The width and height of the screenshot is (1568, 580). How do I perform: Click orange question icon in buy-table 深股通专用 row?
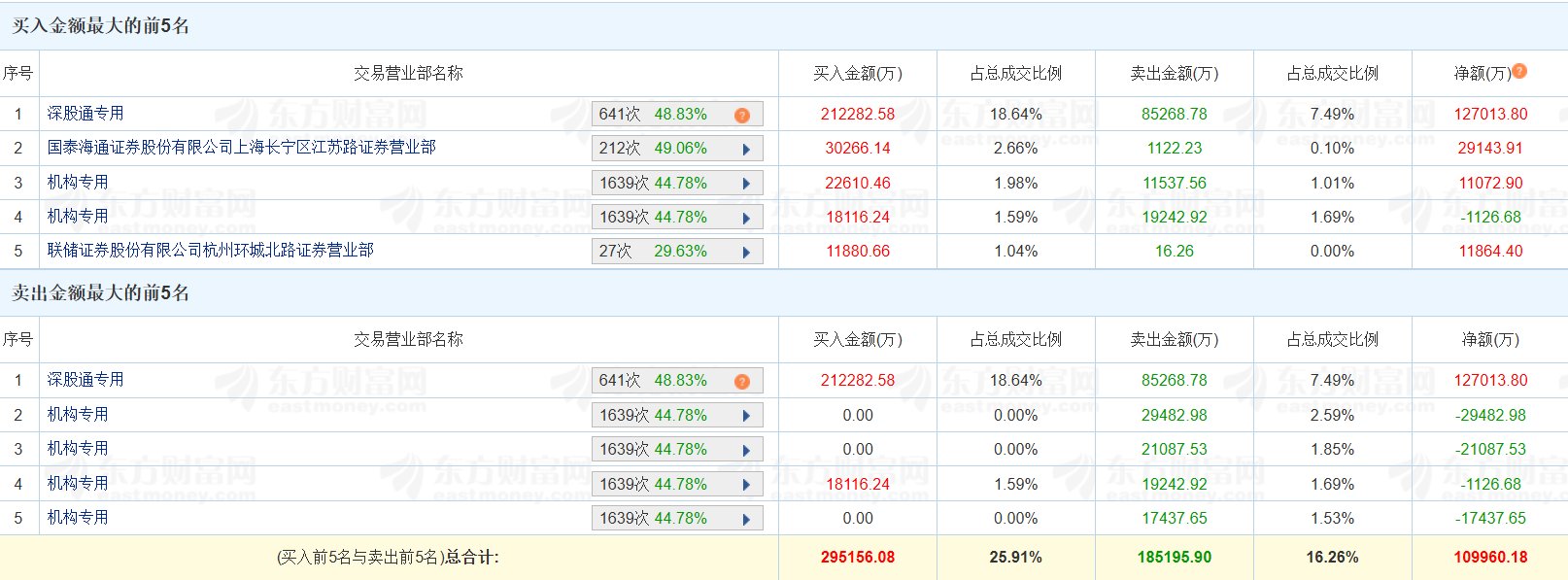(x=742, y=115)
